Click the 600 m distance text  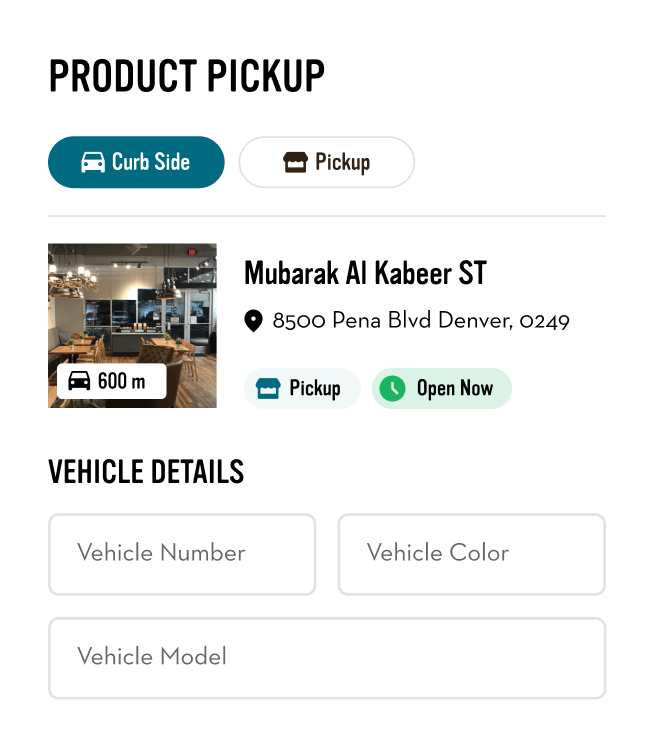tap(122, 381)
